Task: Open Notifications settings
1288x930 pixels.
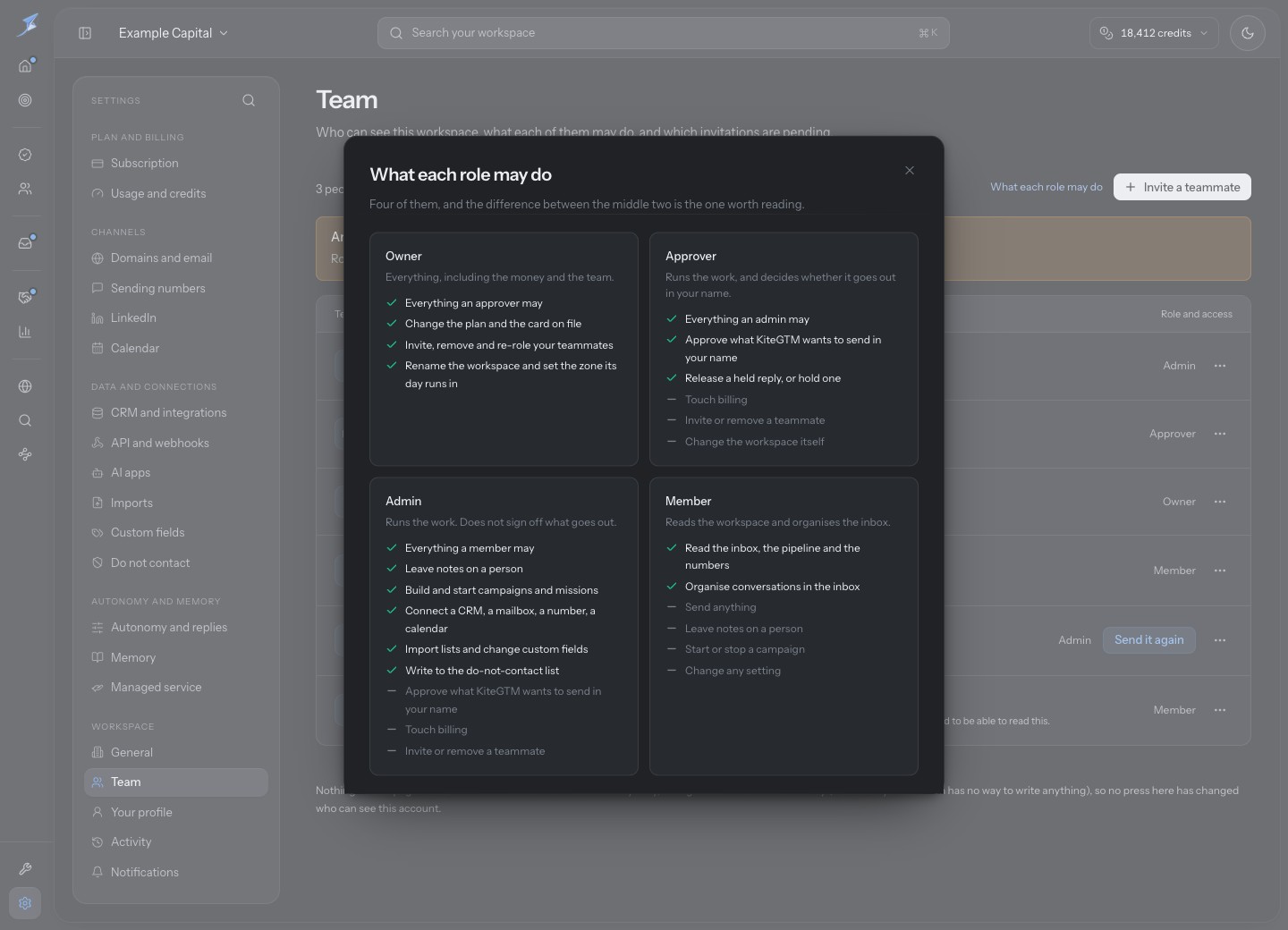Action: [x=176, y=872]
